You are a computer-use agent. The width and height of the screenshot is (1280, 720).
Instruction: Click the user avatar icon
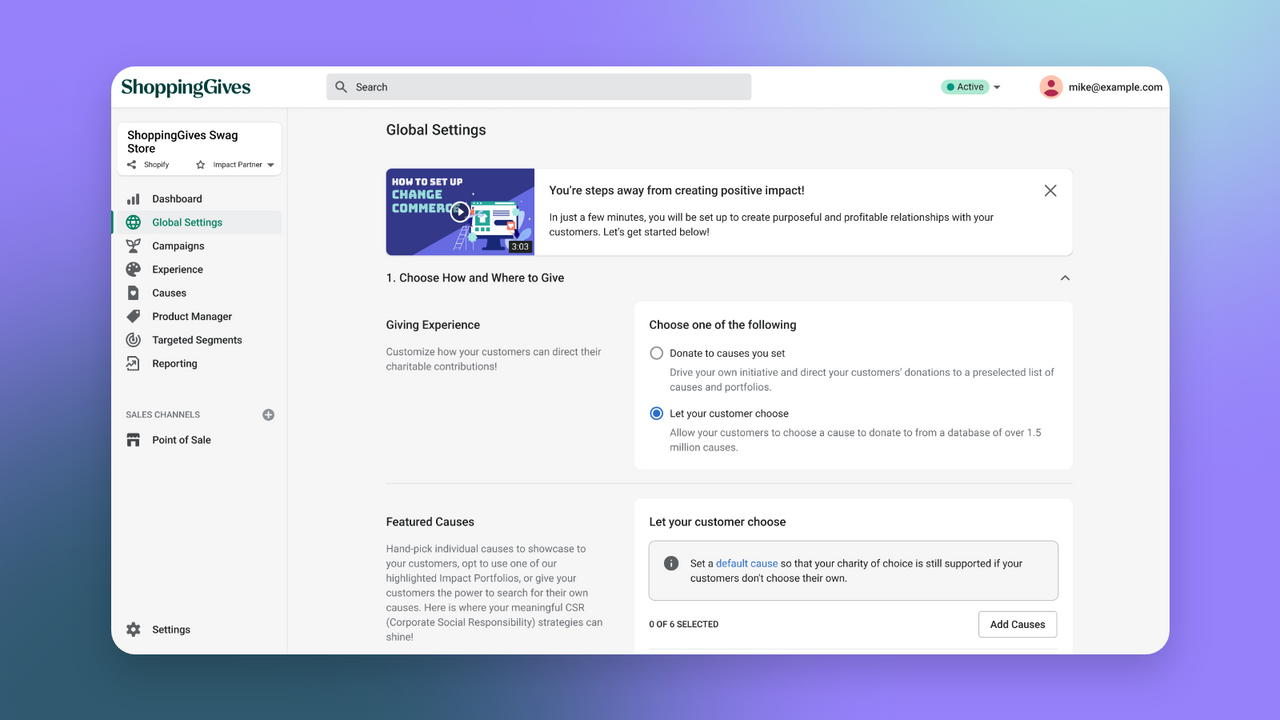1050,87
